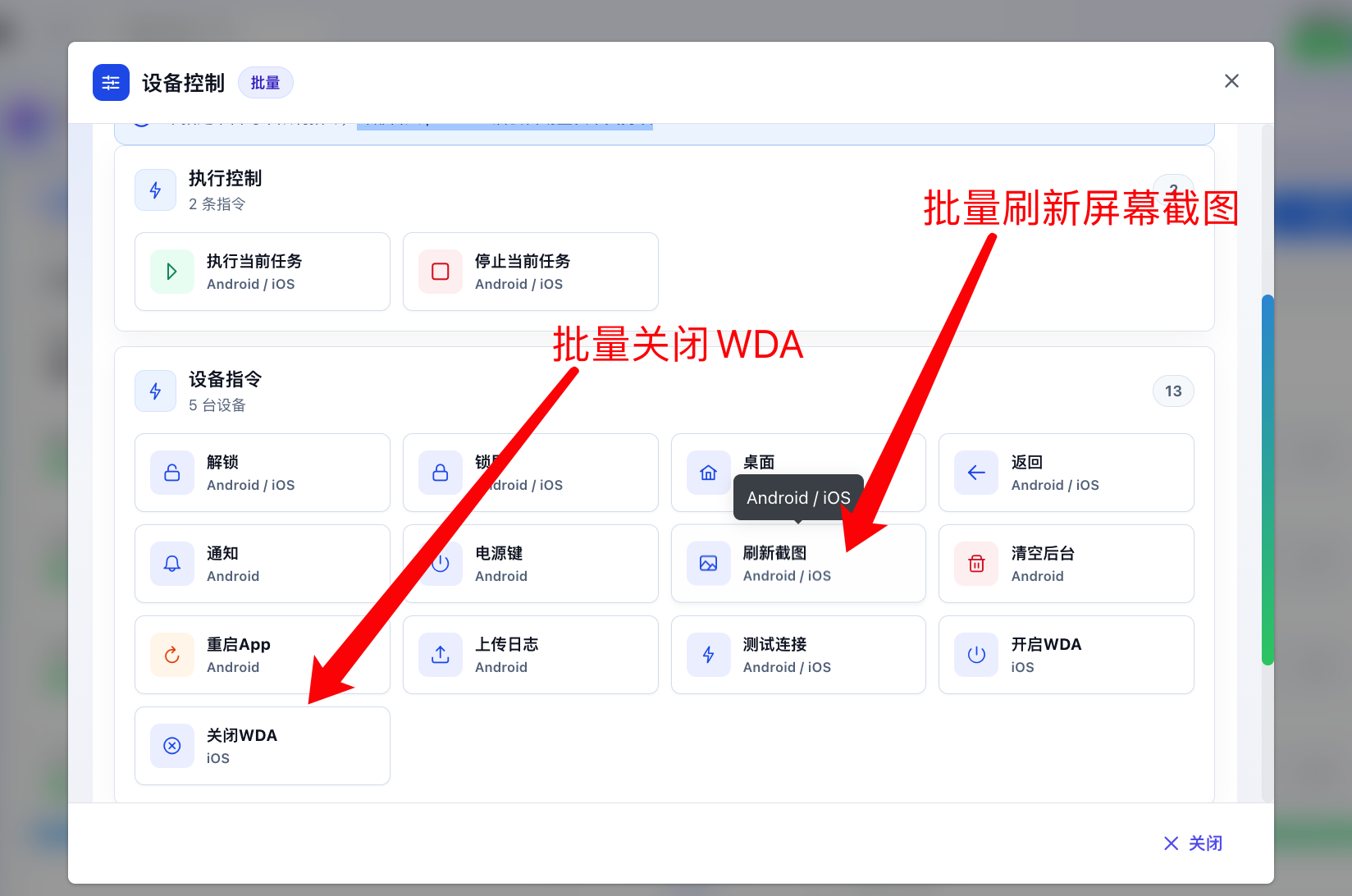The height and width of the screenshot is (896, 1352).
Task: Click the 批量 badge in the header
Action: 266,83
